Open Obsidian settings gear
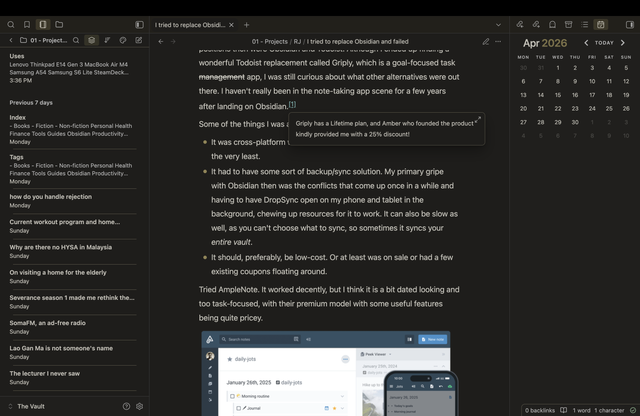Viewport: 640px width, 416px height. (x=140, y=406)
